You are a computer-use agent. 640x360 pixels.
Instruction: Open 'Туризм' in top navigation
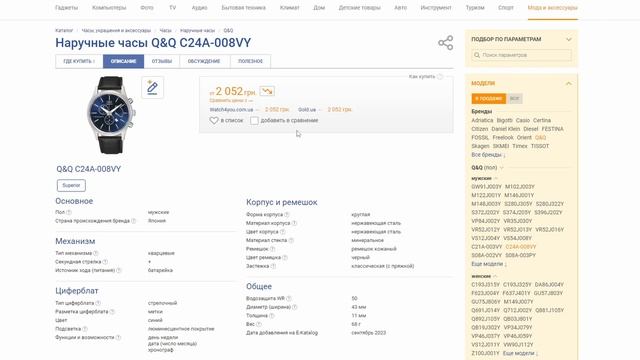[x=475, y=8]
